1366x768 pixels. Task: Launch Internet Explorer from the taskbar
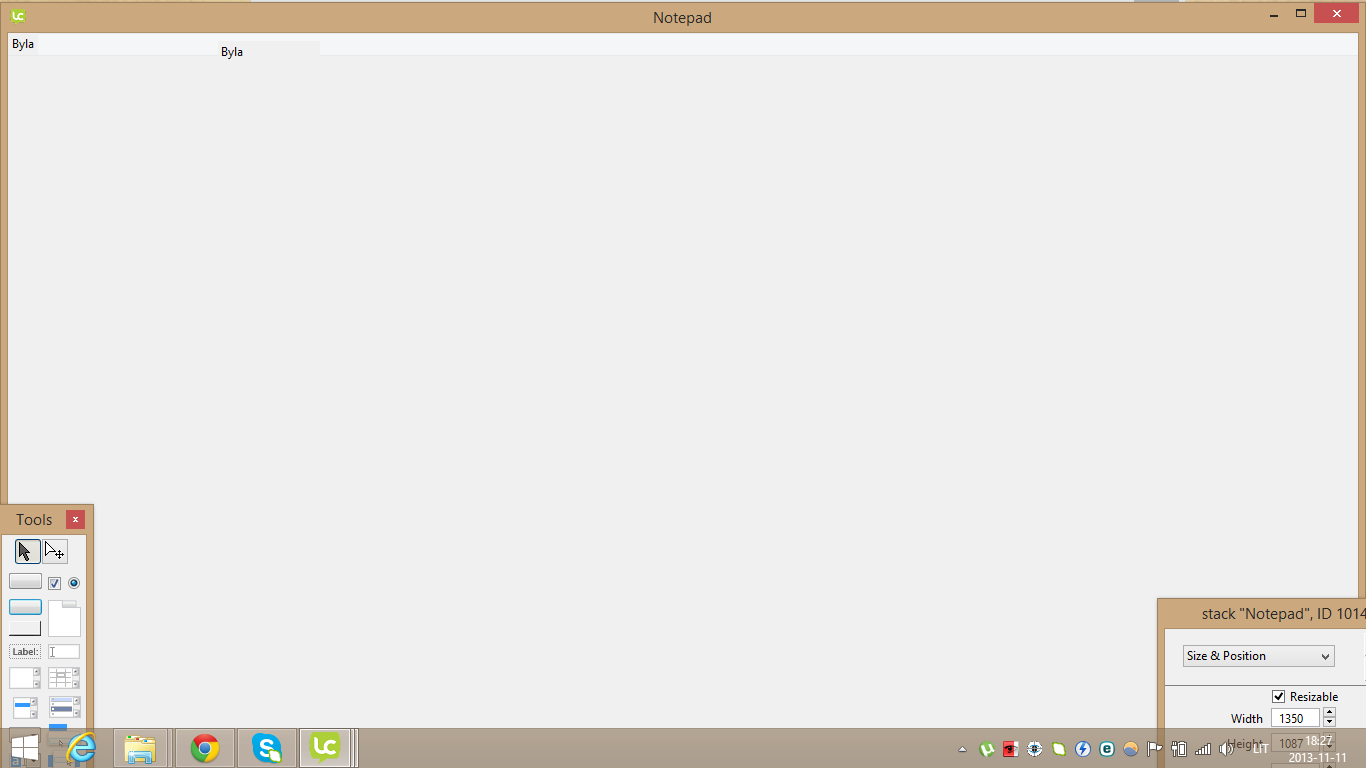click(80, 748)
